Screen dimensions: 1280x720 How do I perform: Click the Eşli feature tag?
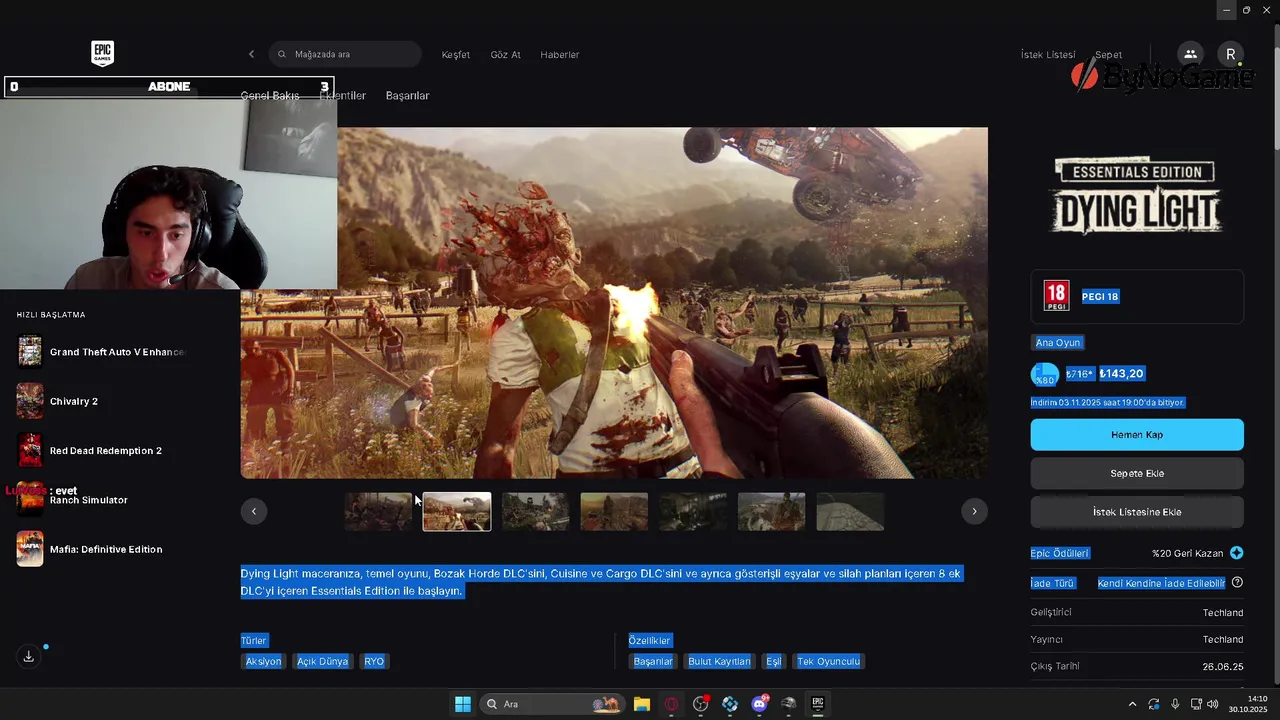click(773, 661)
